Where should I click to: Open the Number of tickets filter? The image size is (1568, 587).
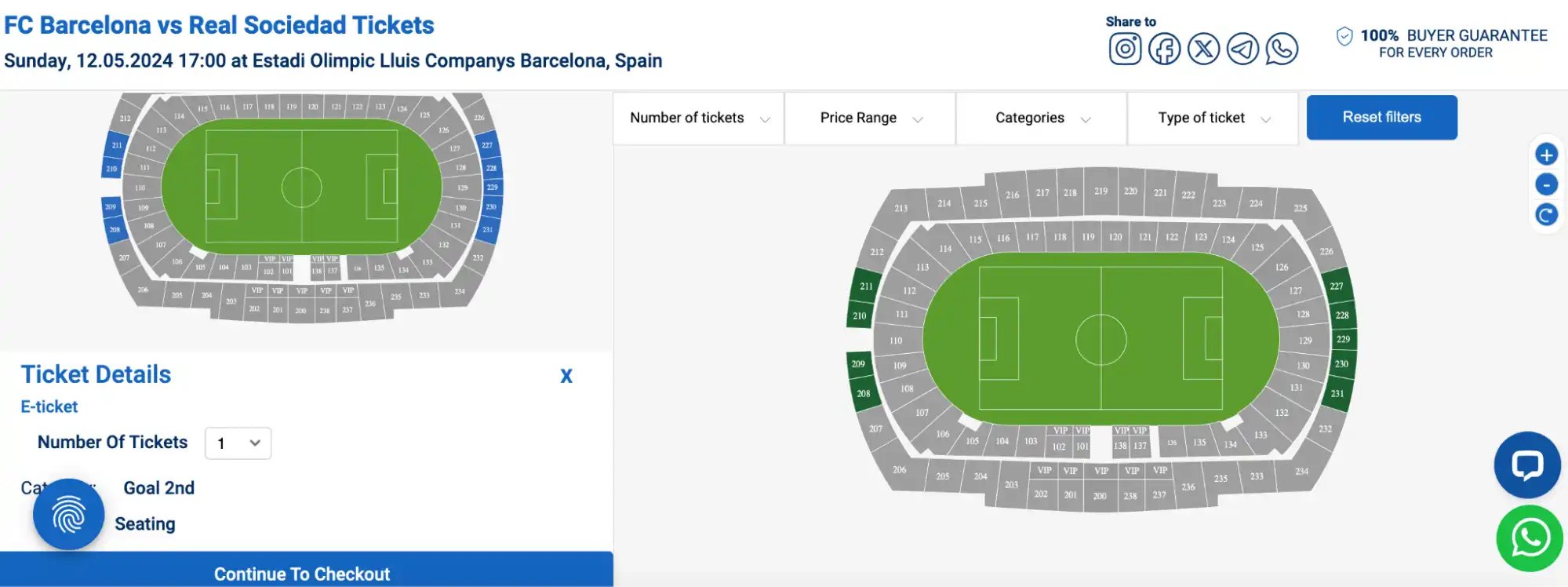697,118
